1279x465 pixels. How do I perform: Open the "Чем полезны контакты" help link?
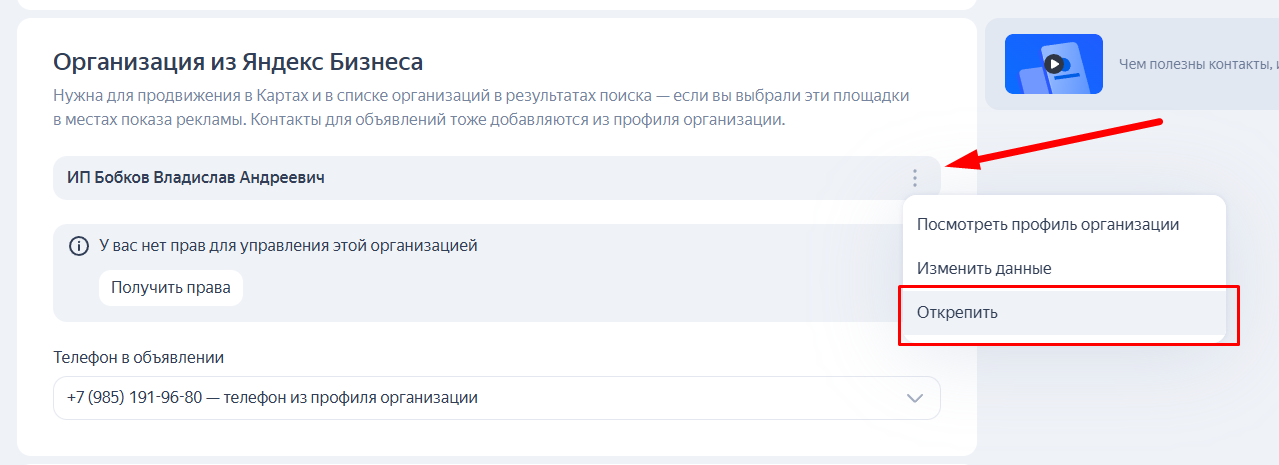coord(1197,64)
